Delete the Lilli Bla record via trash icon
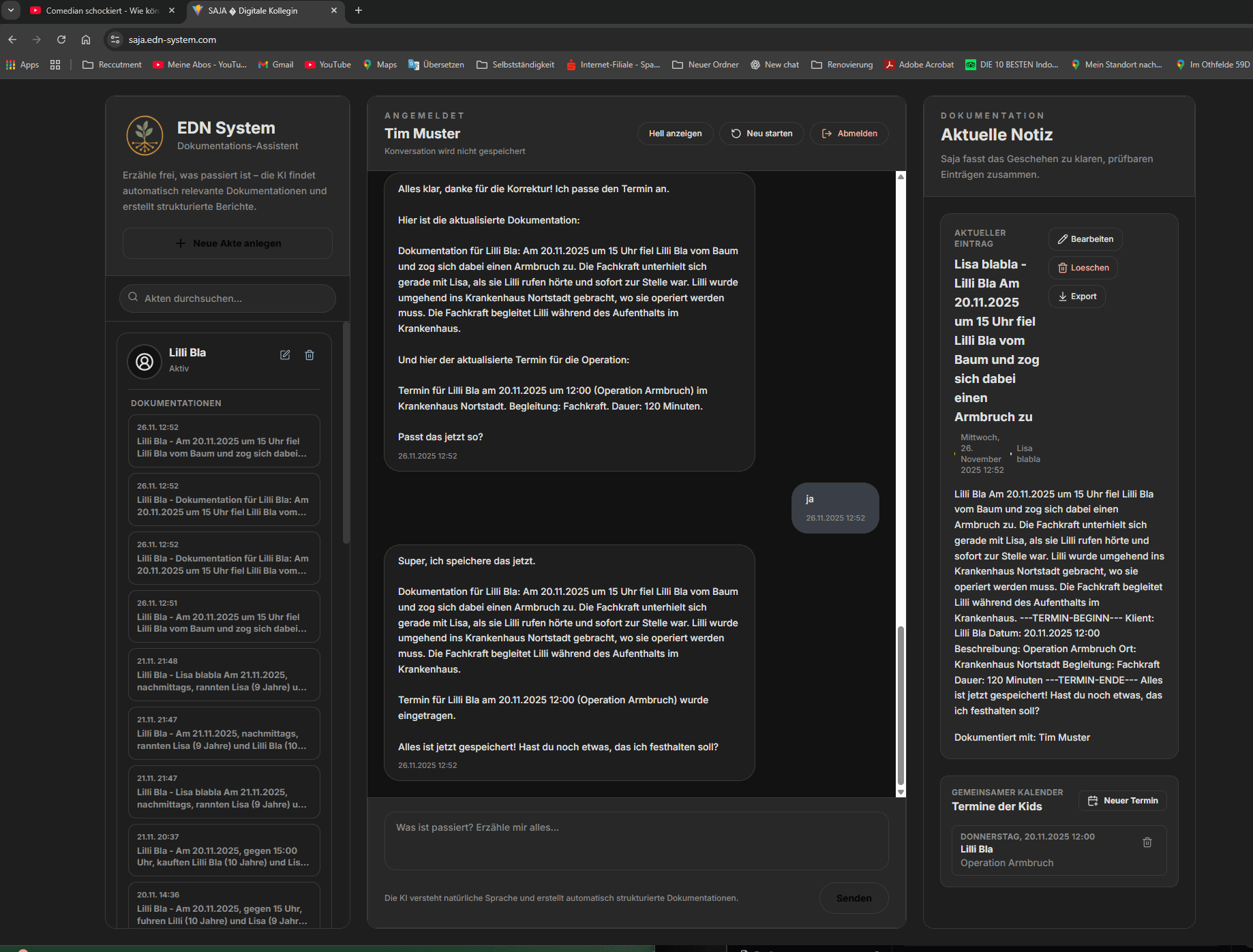This screenshot has height=952, width=1253. (310, 355)
